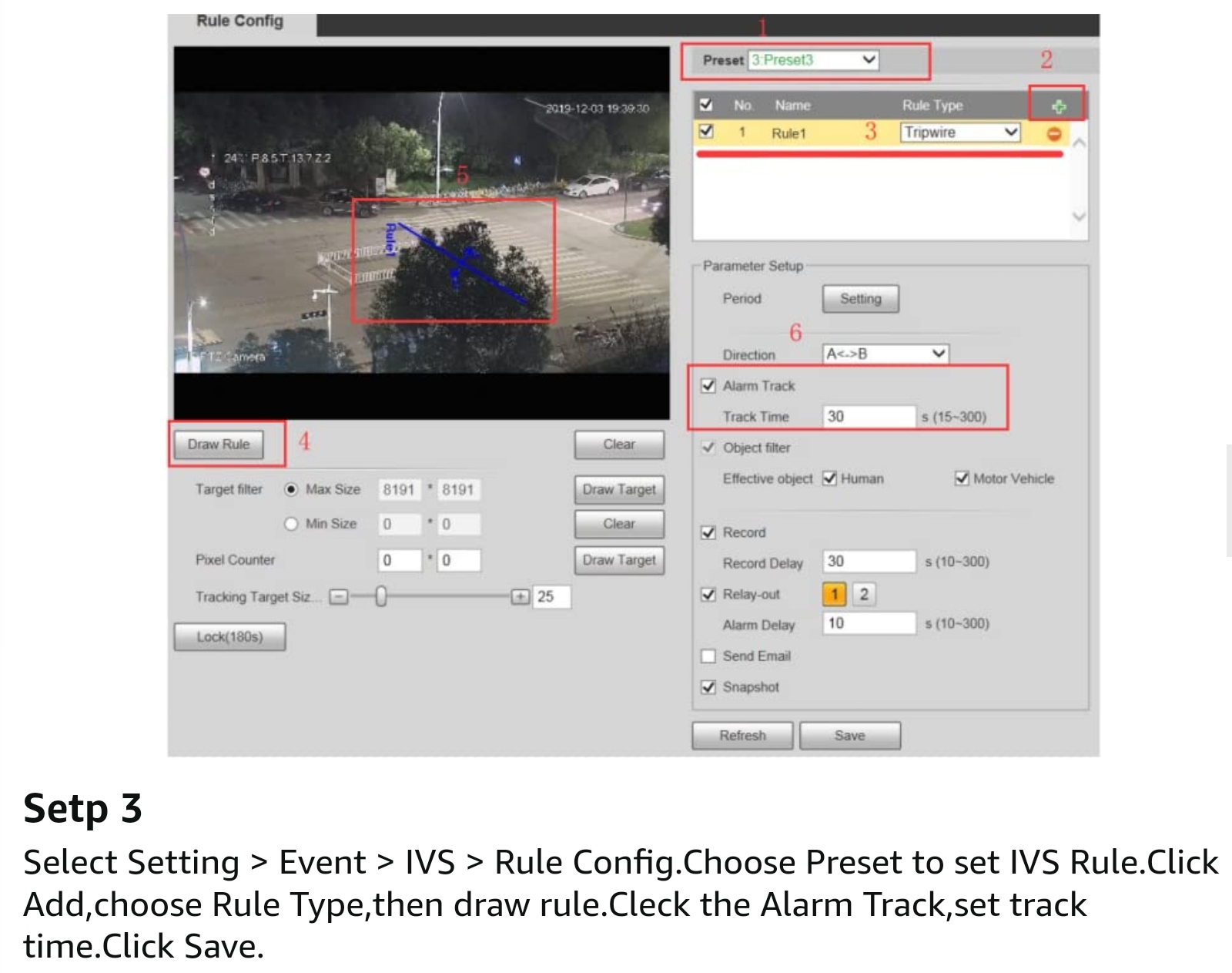Select the Rule1 name in the rule list

tap(788, 133)
